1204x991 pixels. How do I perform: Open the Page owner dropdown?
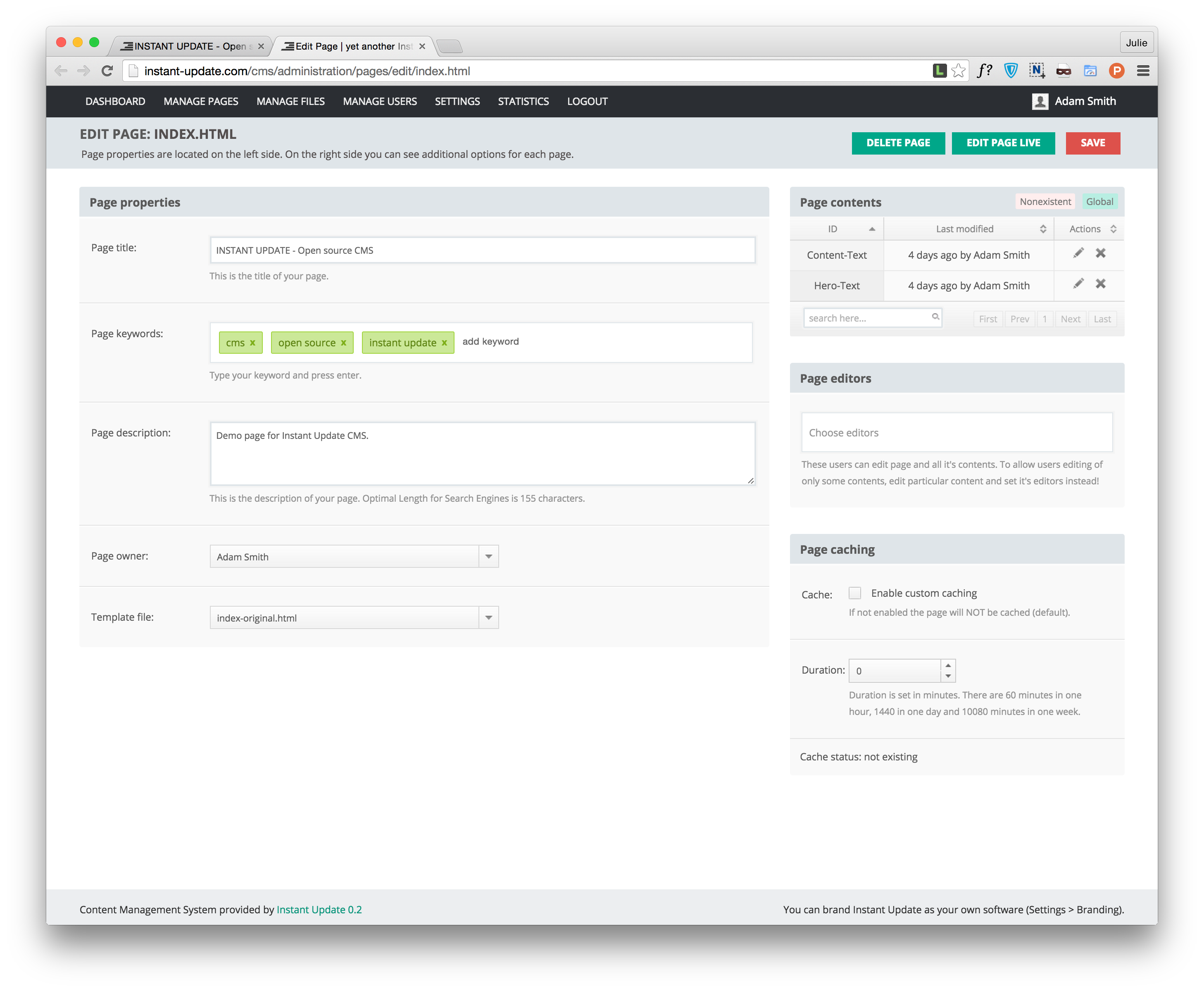tap(488, 557)
